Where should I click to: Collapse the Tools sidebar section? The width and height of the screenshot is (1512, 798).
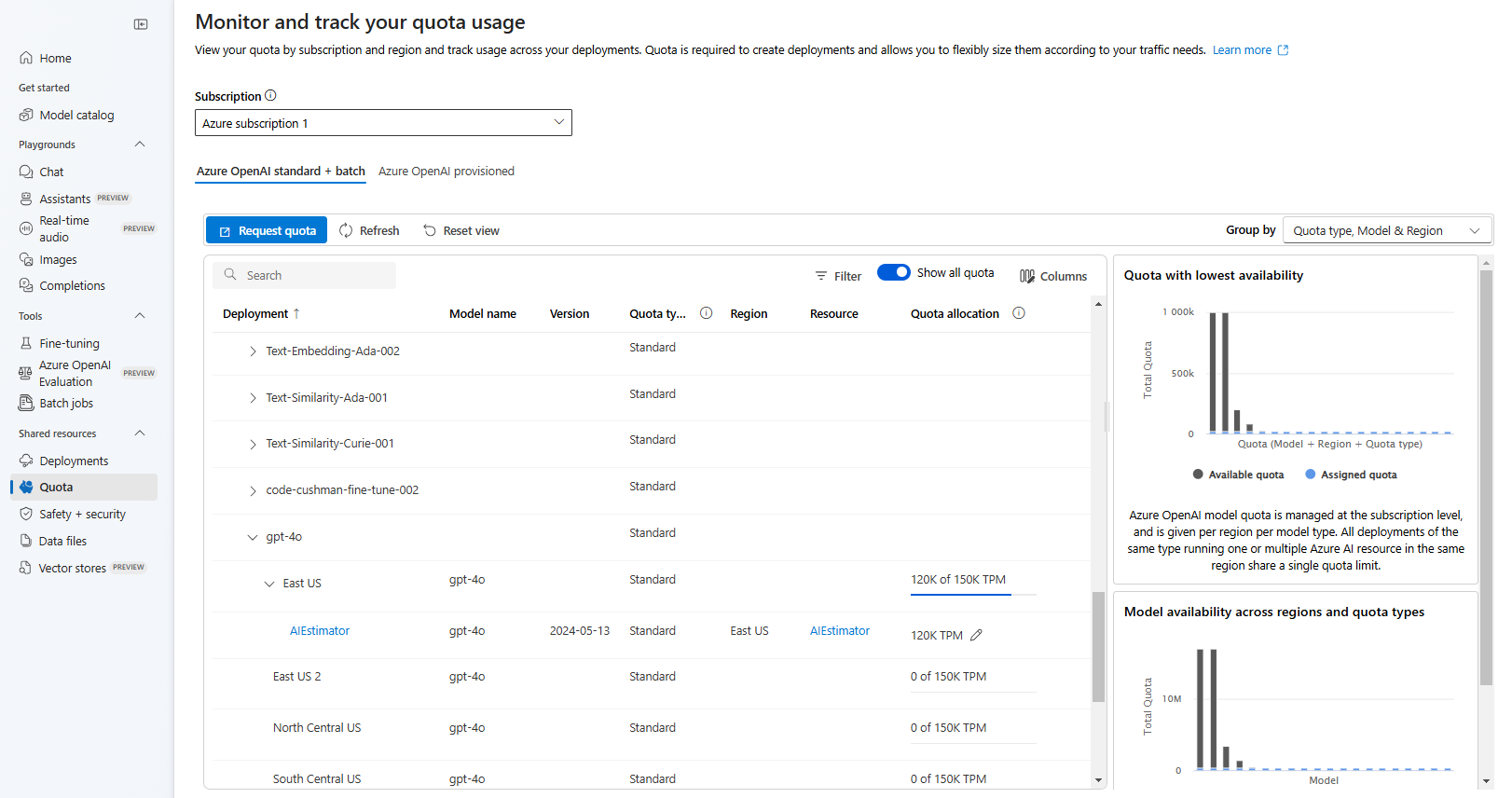tap(140, 316)
